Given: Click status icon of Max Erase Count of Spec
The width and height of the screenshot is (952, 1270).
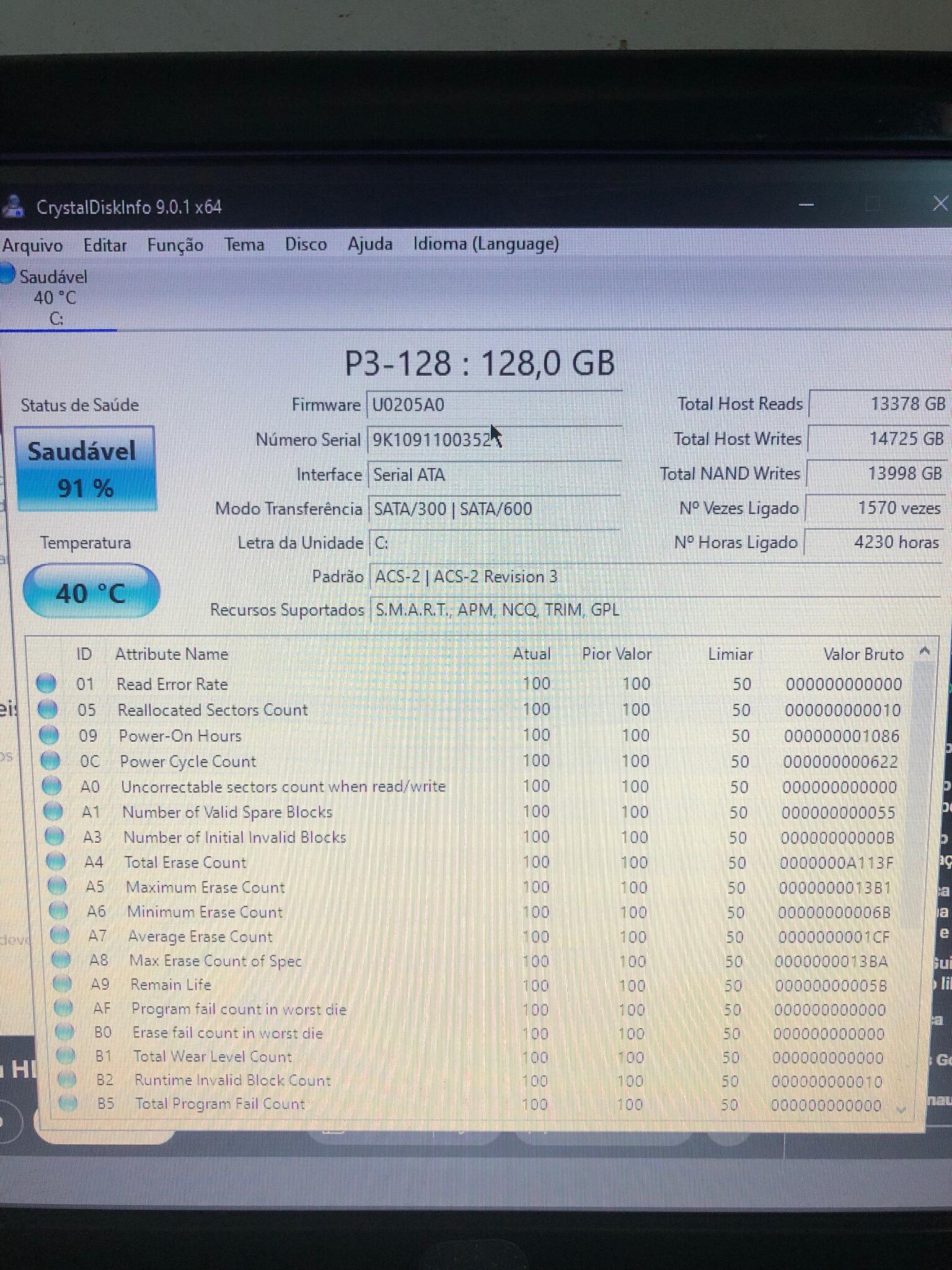Looking at the screenshot, I should (61, 959).
